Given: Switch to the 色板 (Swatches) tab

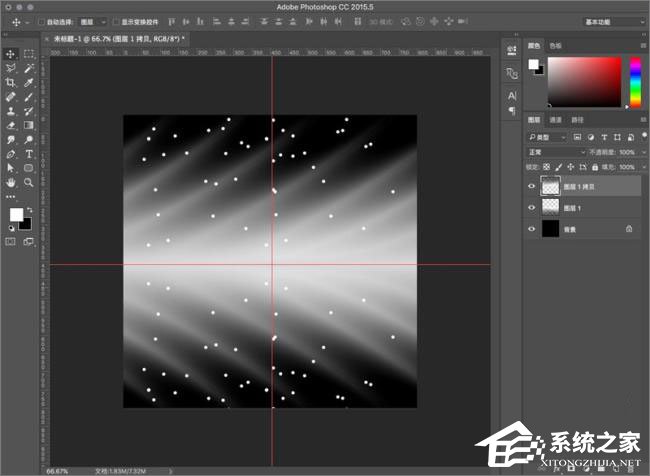Looking at the screenshot, I should [555, 46].
